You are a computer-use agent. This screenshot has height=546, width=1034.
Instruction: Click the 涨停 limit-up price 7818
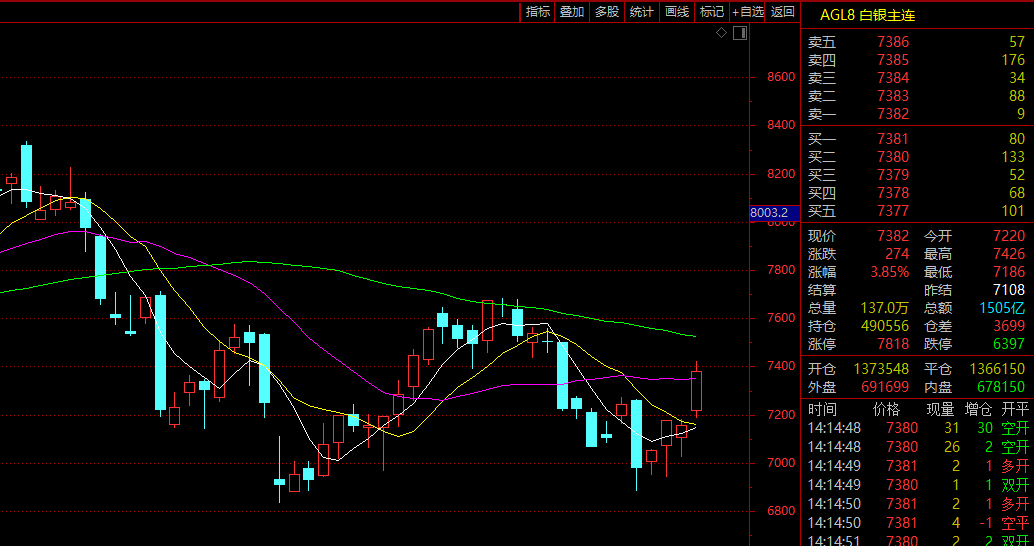click(x=893, y=344)
